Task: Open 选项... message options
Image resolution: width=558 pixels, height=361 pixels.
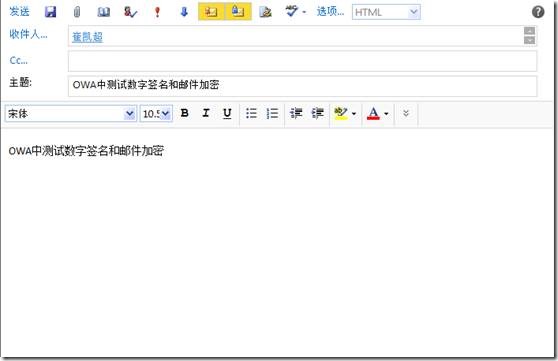Action: tap(330, 12)
